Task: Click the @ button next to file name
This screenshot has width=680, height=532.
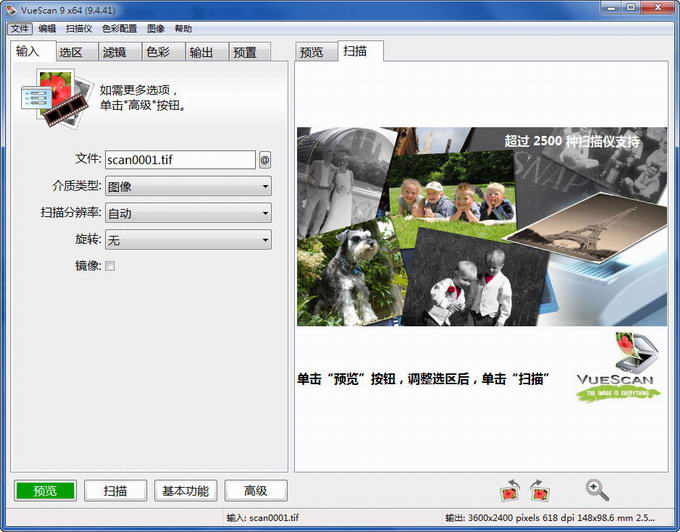Action: pos(265,160)
